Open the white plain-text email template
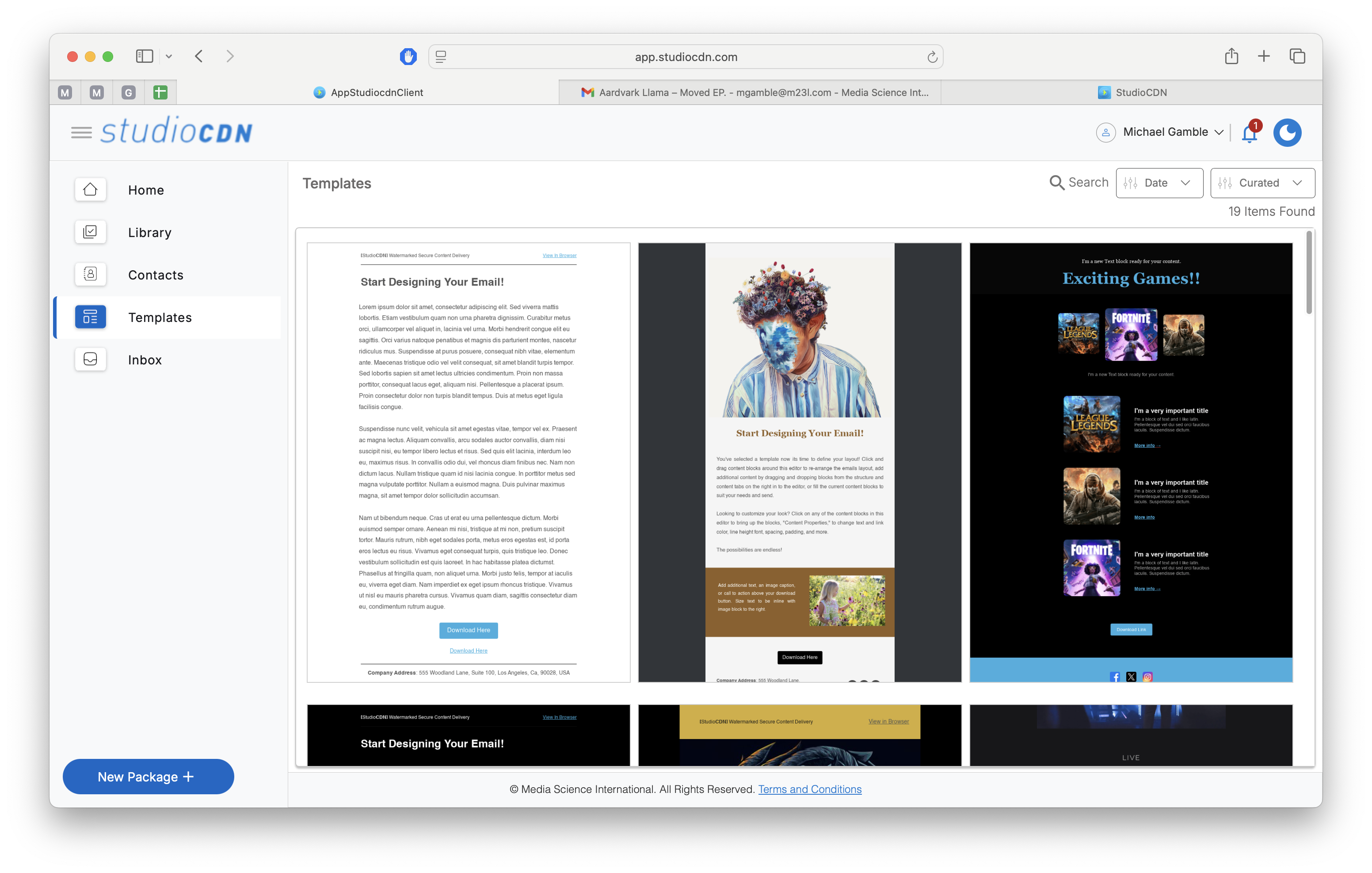The width and height of the screenshot is (1372, 873). click(x=469, y=462)
